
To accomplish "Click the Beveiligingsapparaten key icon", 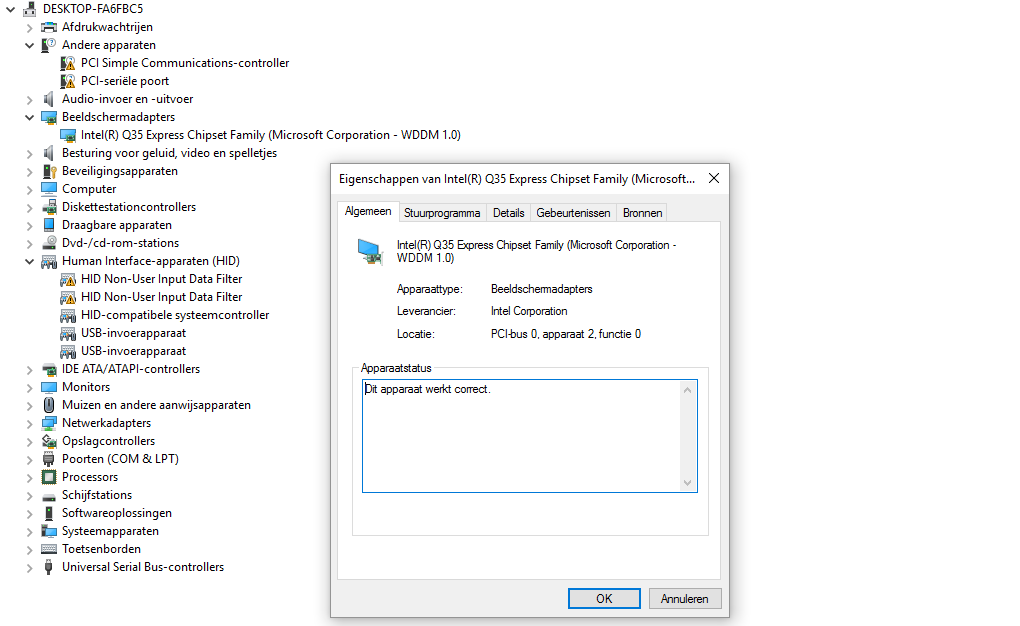I will point(49,171).
